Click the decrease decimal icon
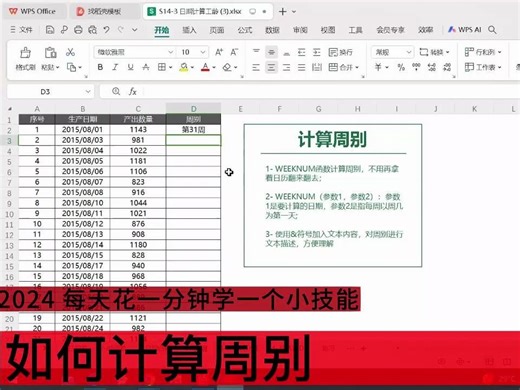The image size is (520, 390). pyautogui.click(x=447, y=68)
